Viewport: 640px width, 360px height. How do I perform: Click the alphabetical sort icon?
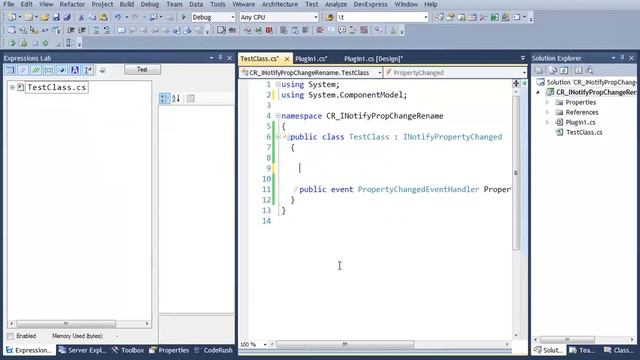pos(176,98)
